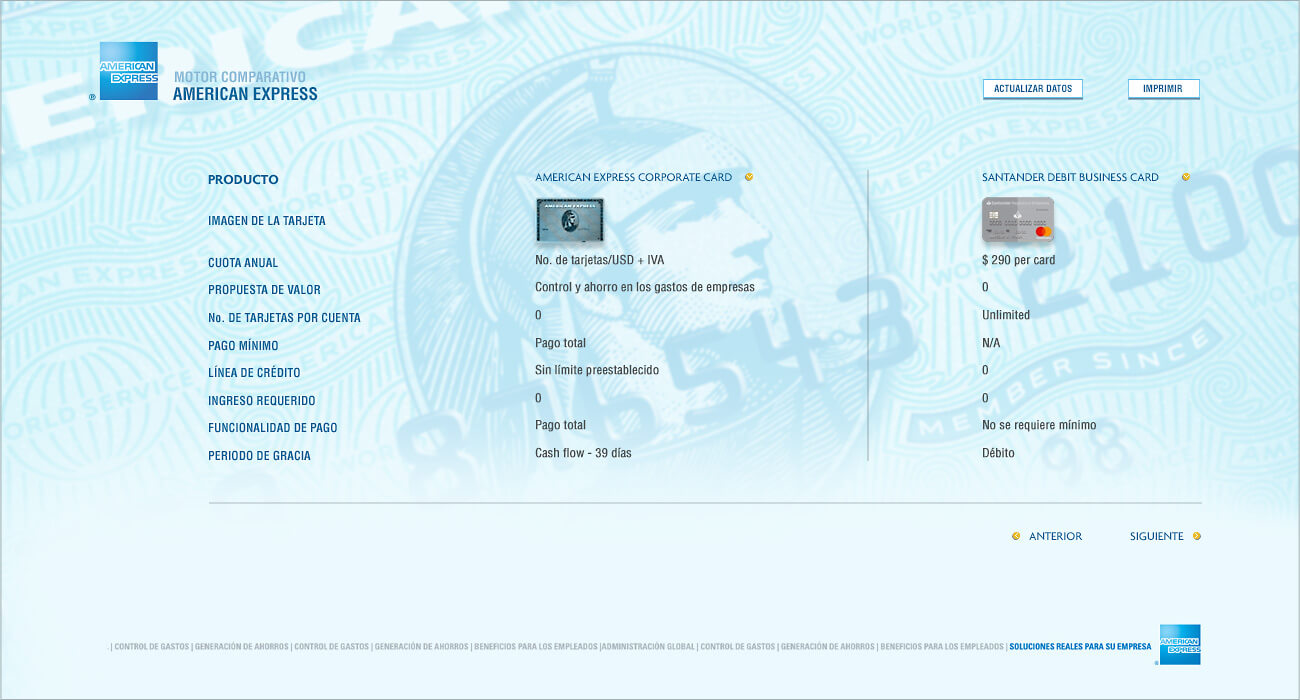Click the Motor Comparativo American Express title

pyautogui.click(x=245, y=86)
